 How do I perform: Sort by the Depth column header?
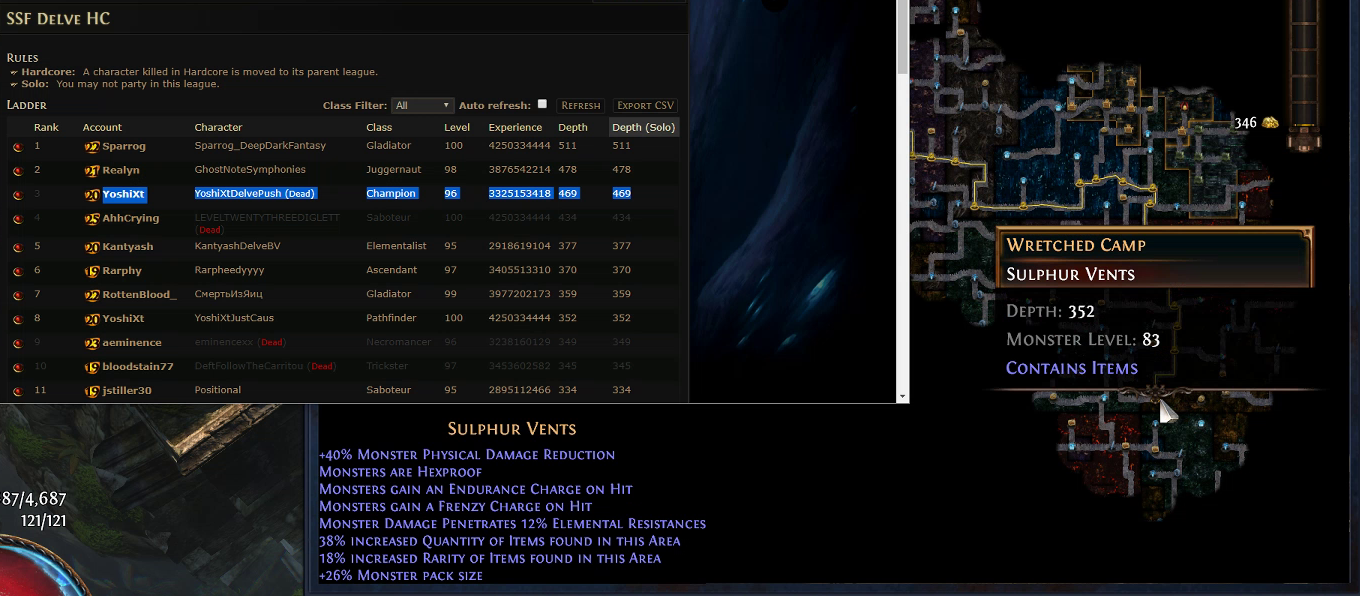(573, 127)
